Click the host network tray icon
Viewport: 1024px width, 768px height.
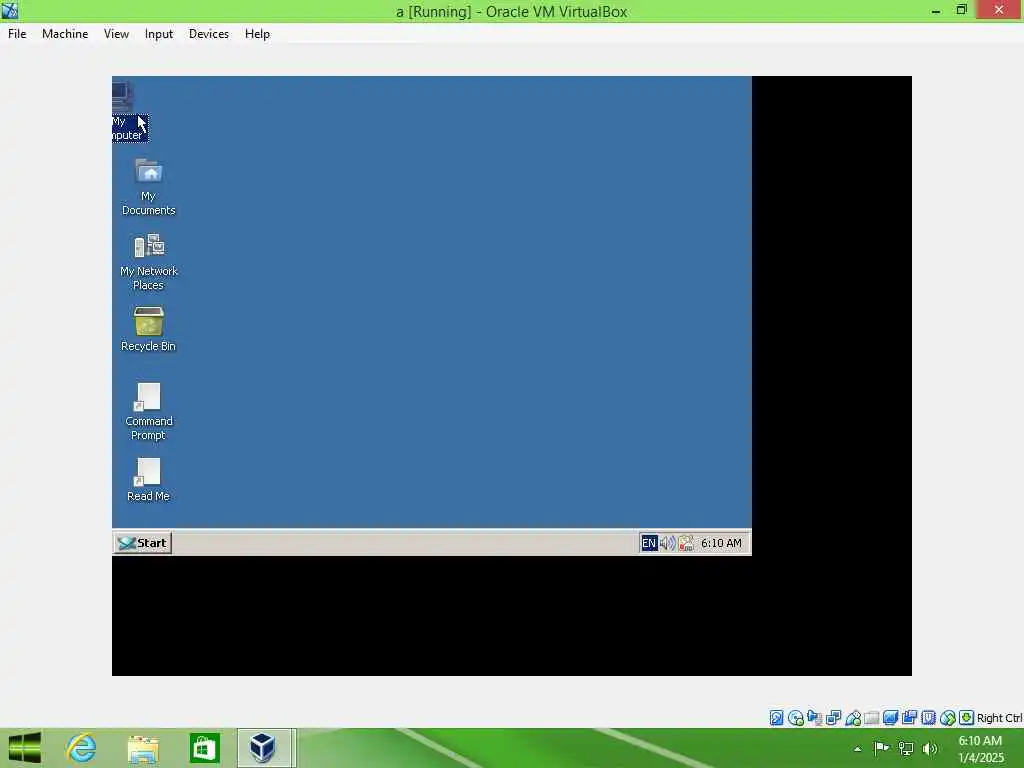click(x=906, y=748)
